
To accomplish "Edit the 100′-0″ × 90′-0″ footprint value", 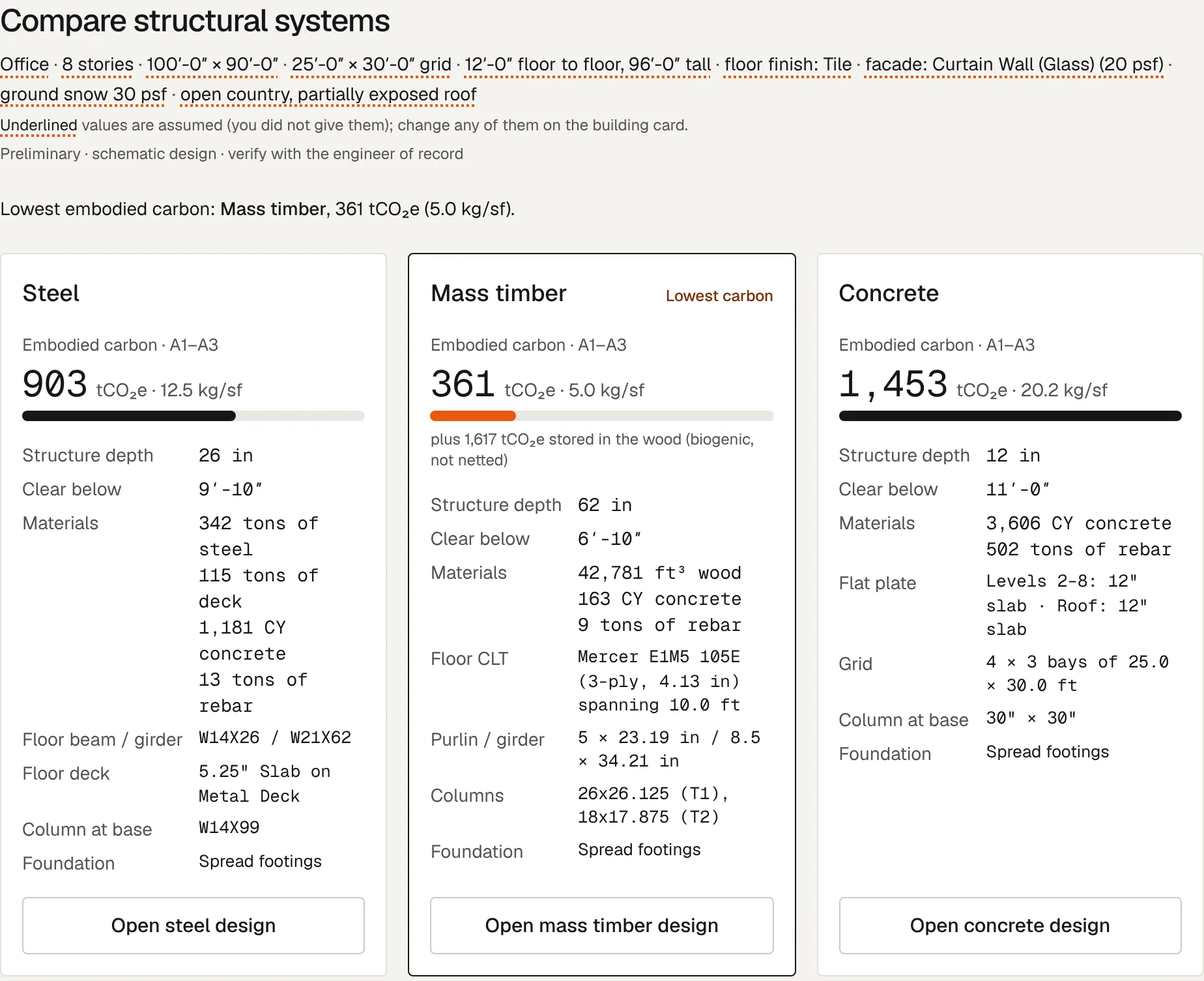I will [x=212, y=65].
